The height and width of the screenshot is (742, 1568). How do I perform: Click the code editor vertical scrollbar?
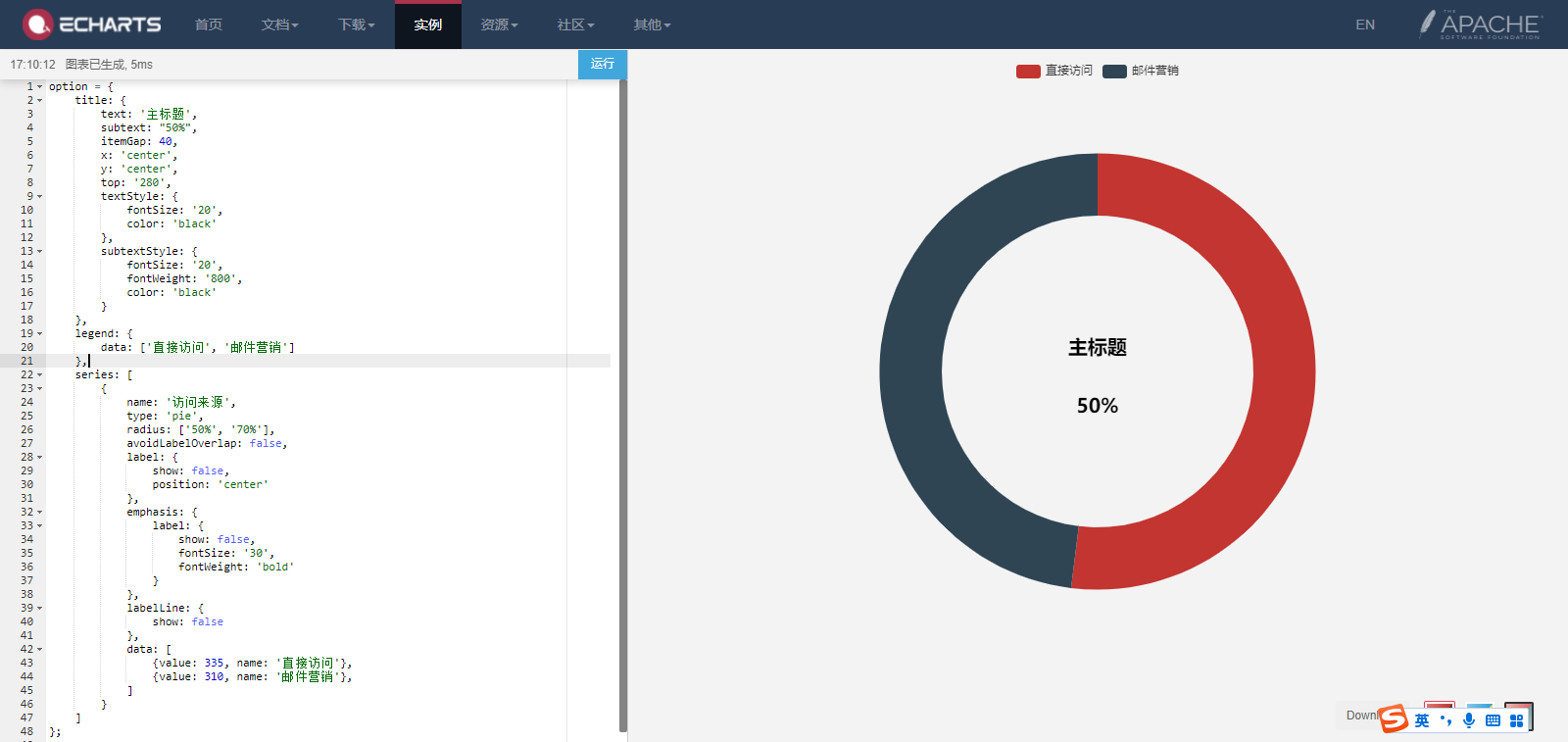[x=623, y=406]
